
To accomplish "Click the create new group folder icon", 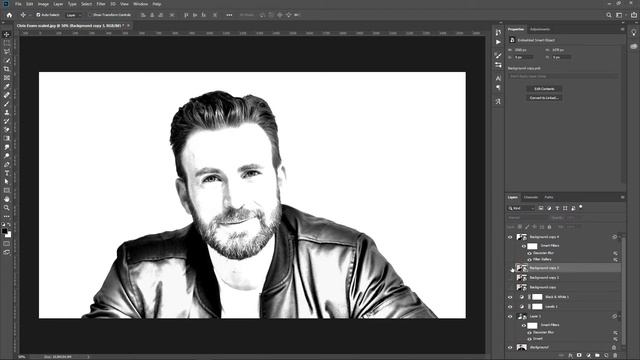I will click(x=597, y=356).
